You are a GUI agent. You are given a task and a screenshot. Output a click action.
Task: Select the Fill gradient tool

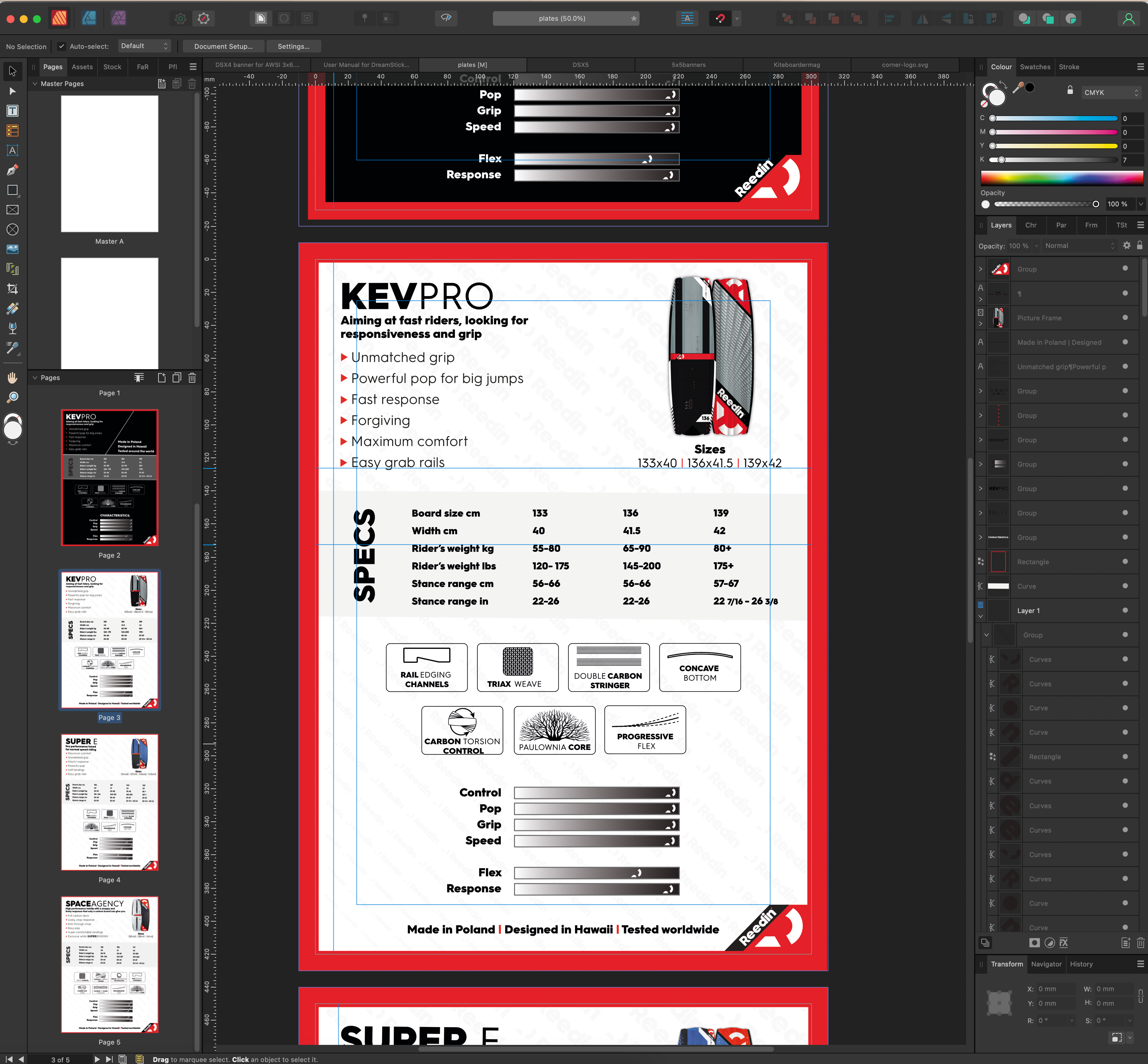point(12,309)
